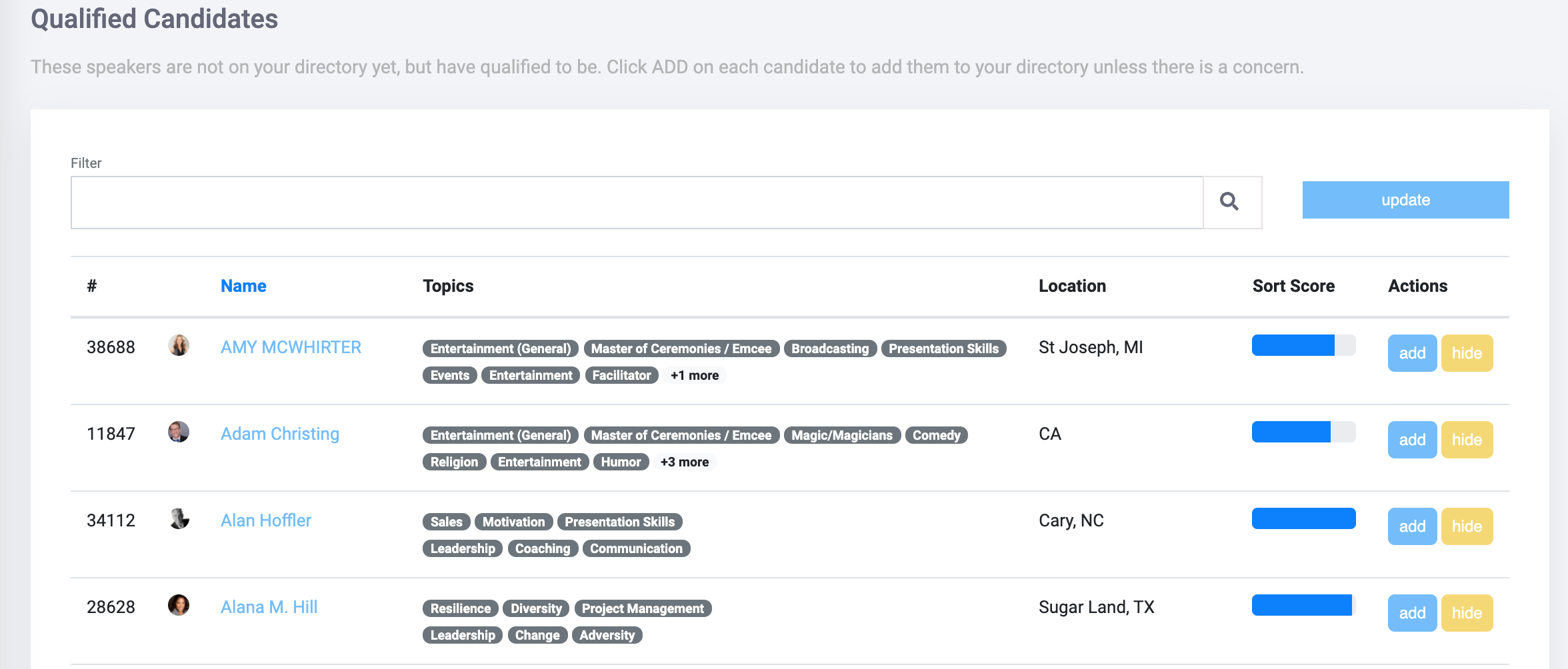Open AMY MCWHIRTER's avatar thumbnail
The image size is (1568, 669).
pos(179,345)
